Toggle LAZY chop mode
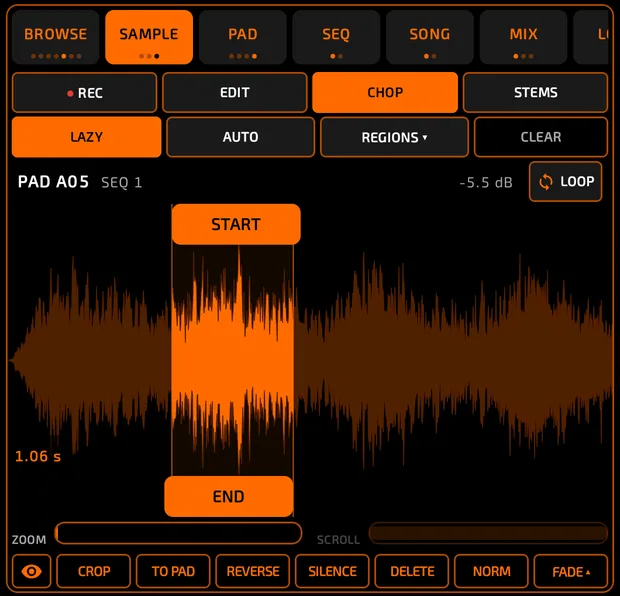The width and height of the screenshot is (620, 596). [87, 137]
